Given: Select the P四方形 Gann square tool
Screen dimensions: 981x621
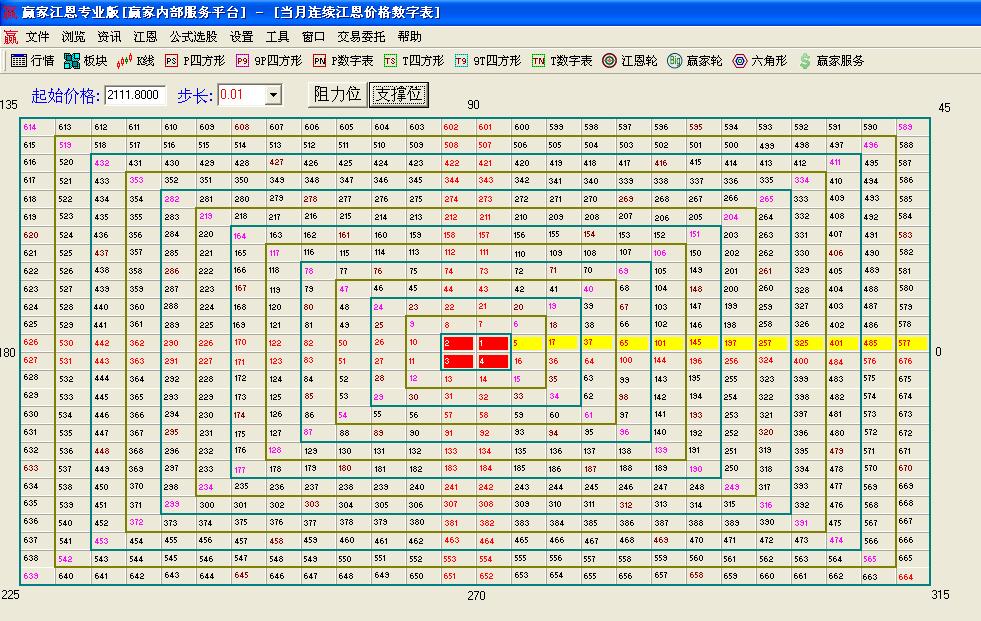Looking at the screenshot, I should pos(190,59).
